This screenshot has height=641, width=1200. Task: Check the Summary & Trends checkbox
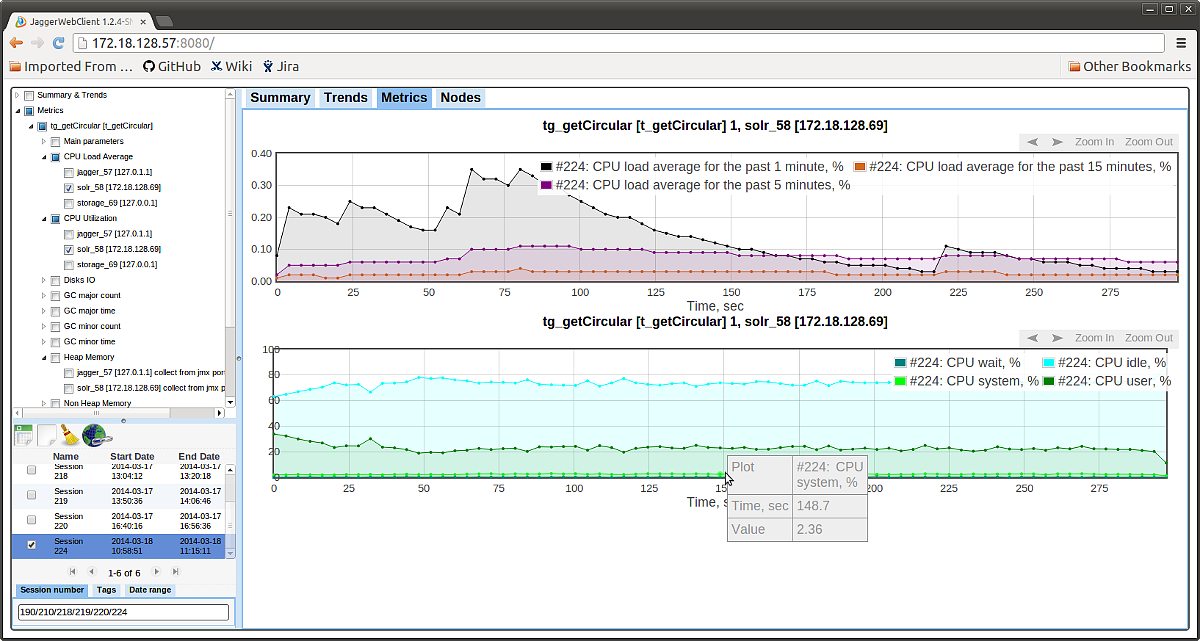tap(29, 95)
